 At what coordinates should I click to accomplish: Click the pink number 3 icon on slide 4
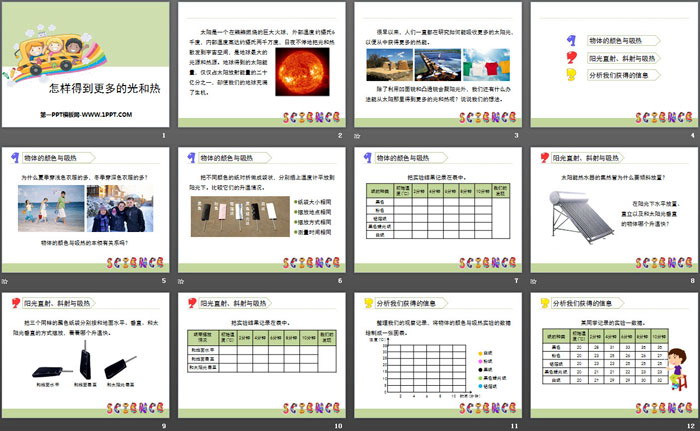coord(571,76)
